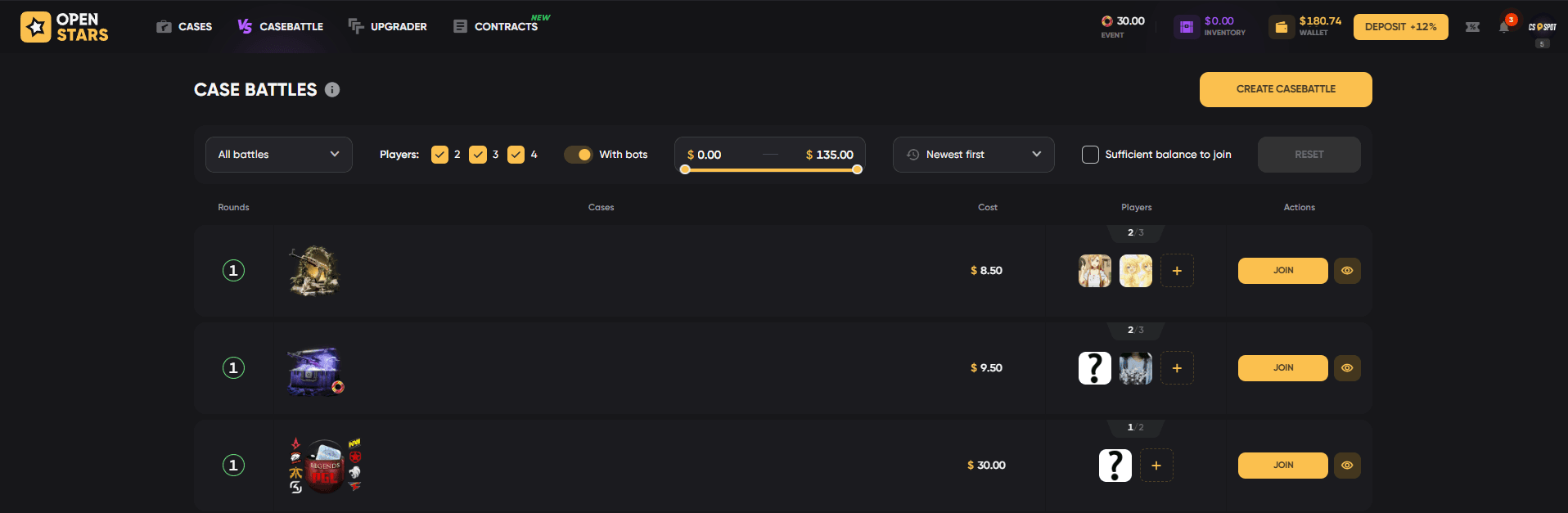Uncheck the 2 players checkbox
This screenshot has height=513, width=1568.
pyautogui.click(x=439, y=155)
